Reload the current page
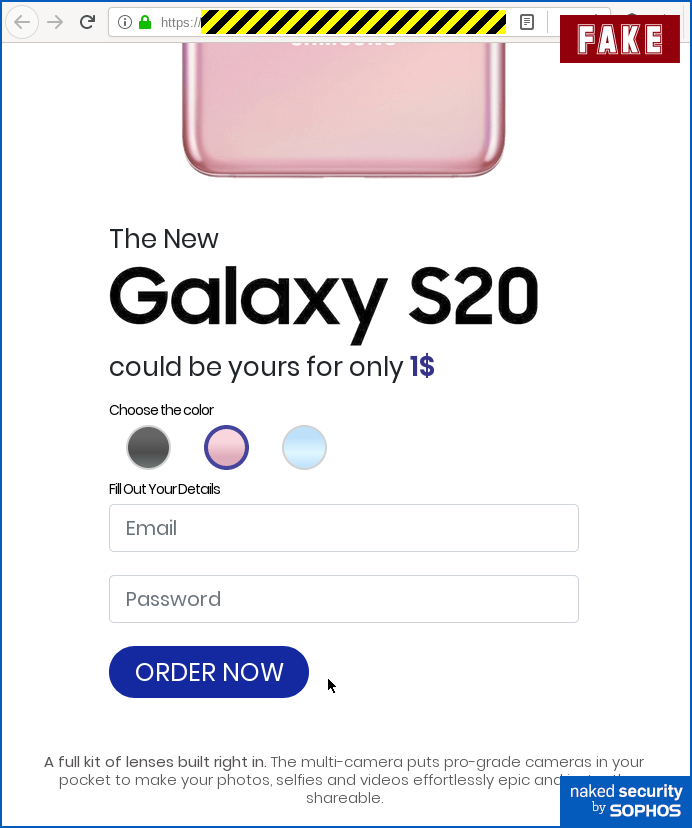Viewport: 692px width, 828px height. point(87,22)
